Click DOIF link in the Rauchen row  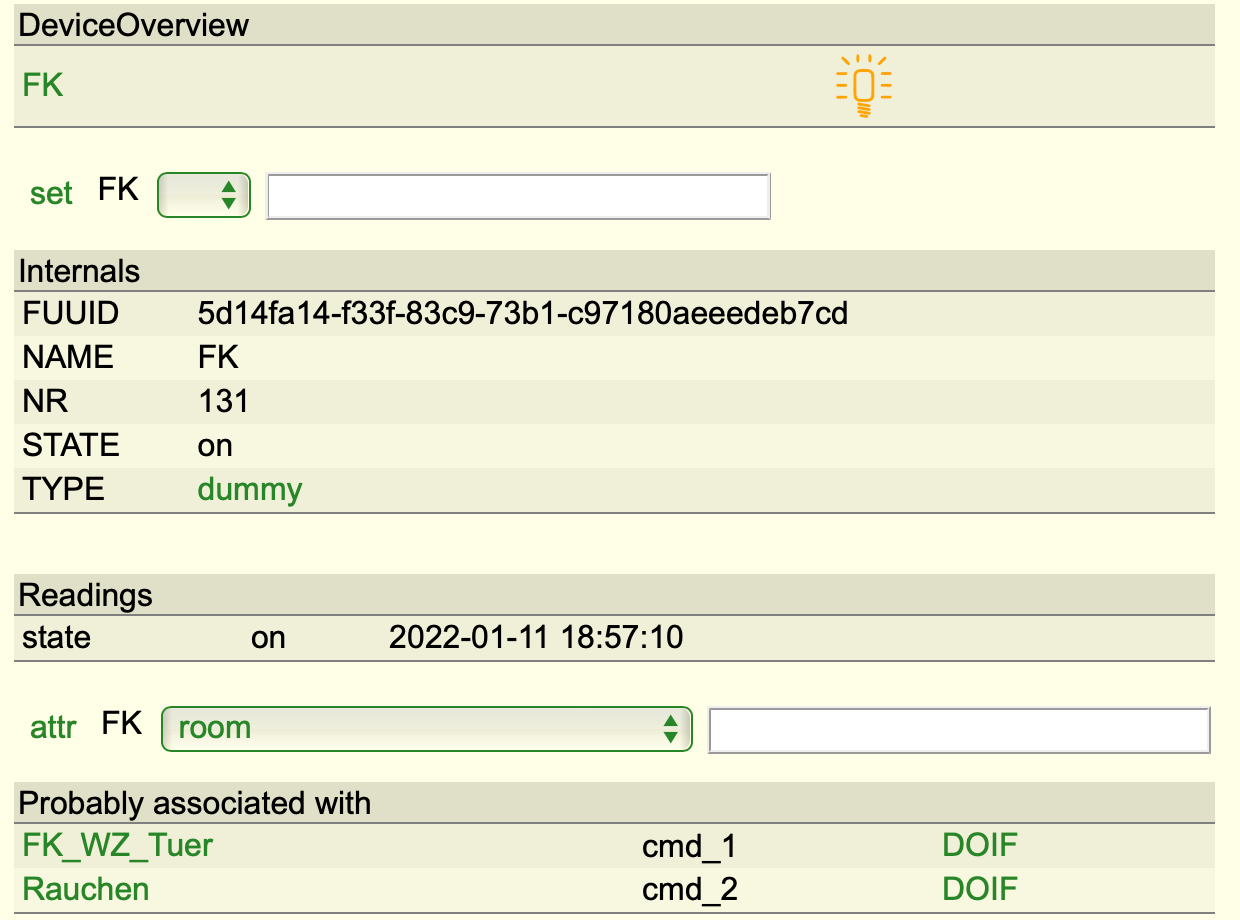click(979, 889)
